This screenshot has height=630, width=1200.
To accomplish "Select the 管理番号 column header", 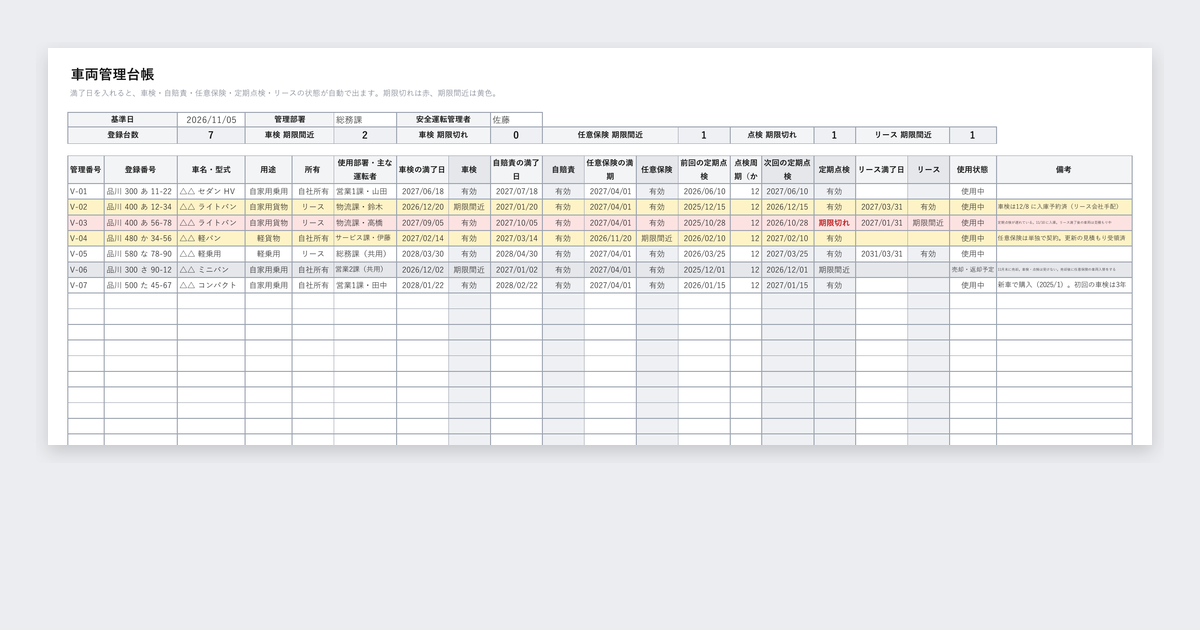I will point(86,170).
